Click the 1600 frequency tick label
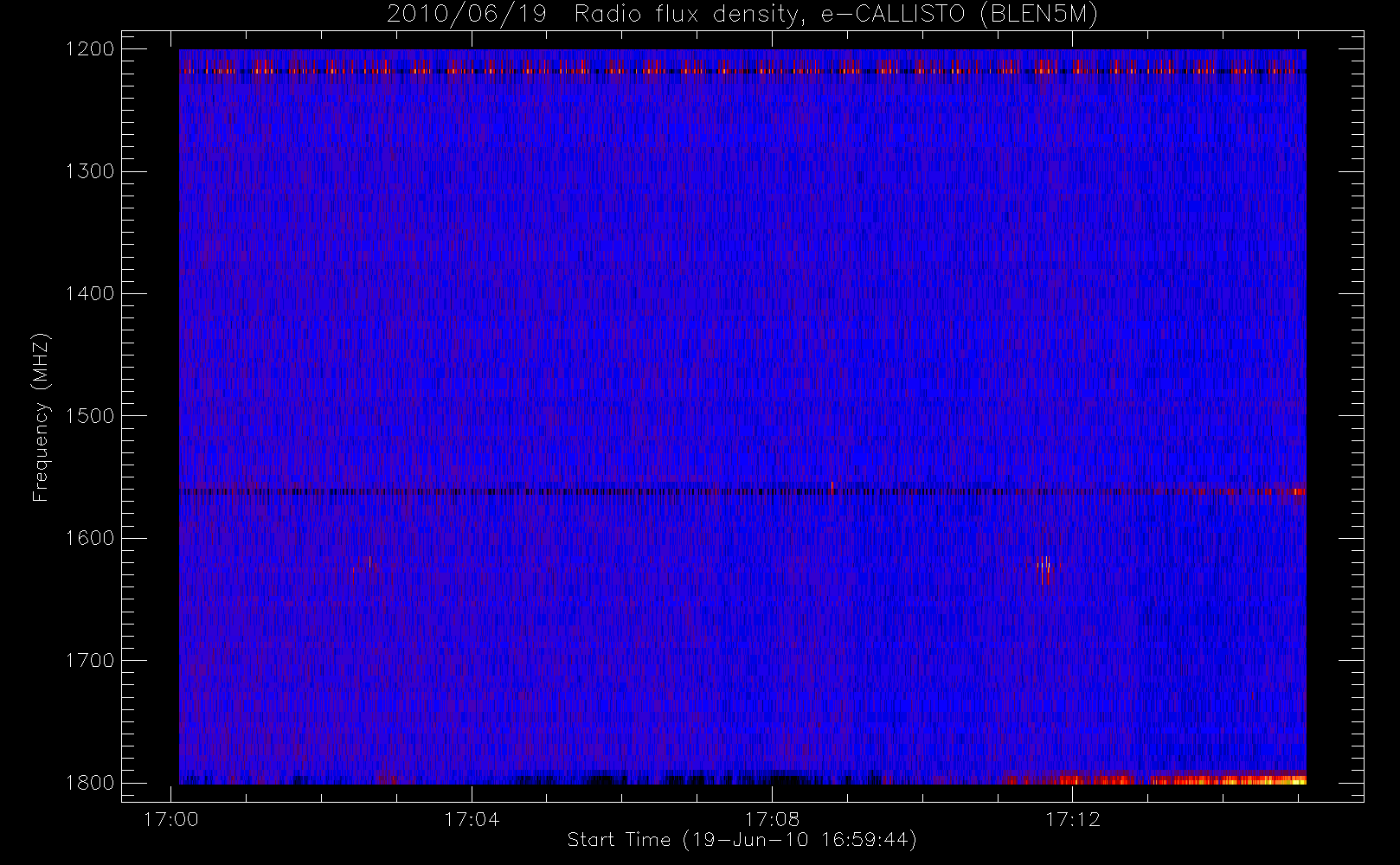The height and width of the screenshot is (865, 1400). coord(90,538)
